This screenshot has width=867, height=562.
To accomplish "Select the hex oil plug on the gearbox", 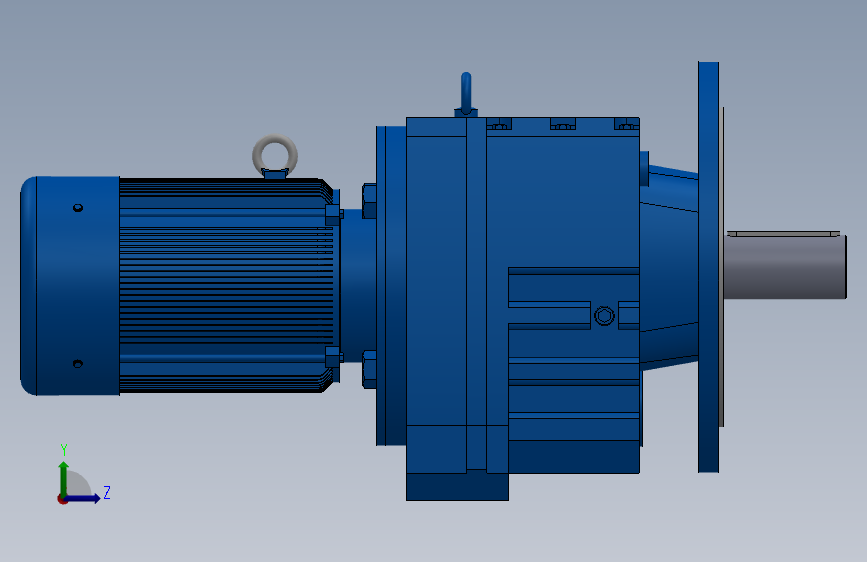I will (x=604, y=316).
